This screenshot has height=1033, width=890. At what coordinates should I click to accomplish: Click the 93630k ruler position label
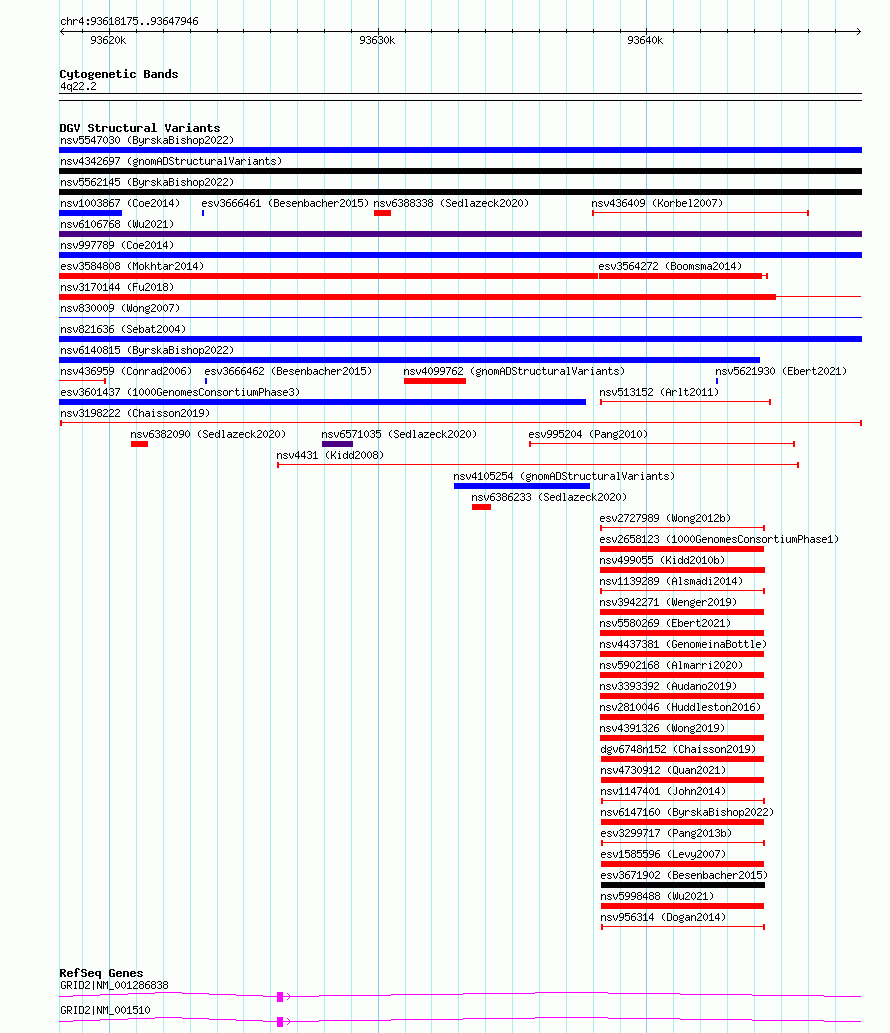click(377, 40)
